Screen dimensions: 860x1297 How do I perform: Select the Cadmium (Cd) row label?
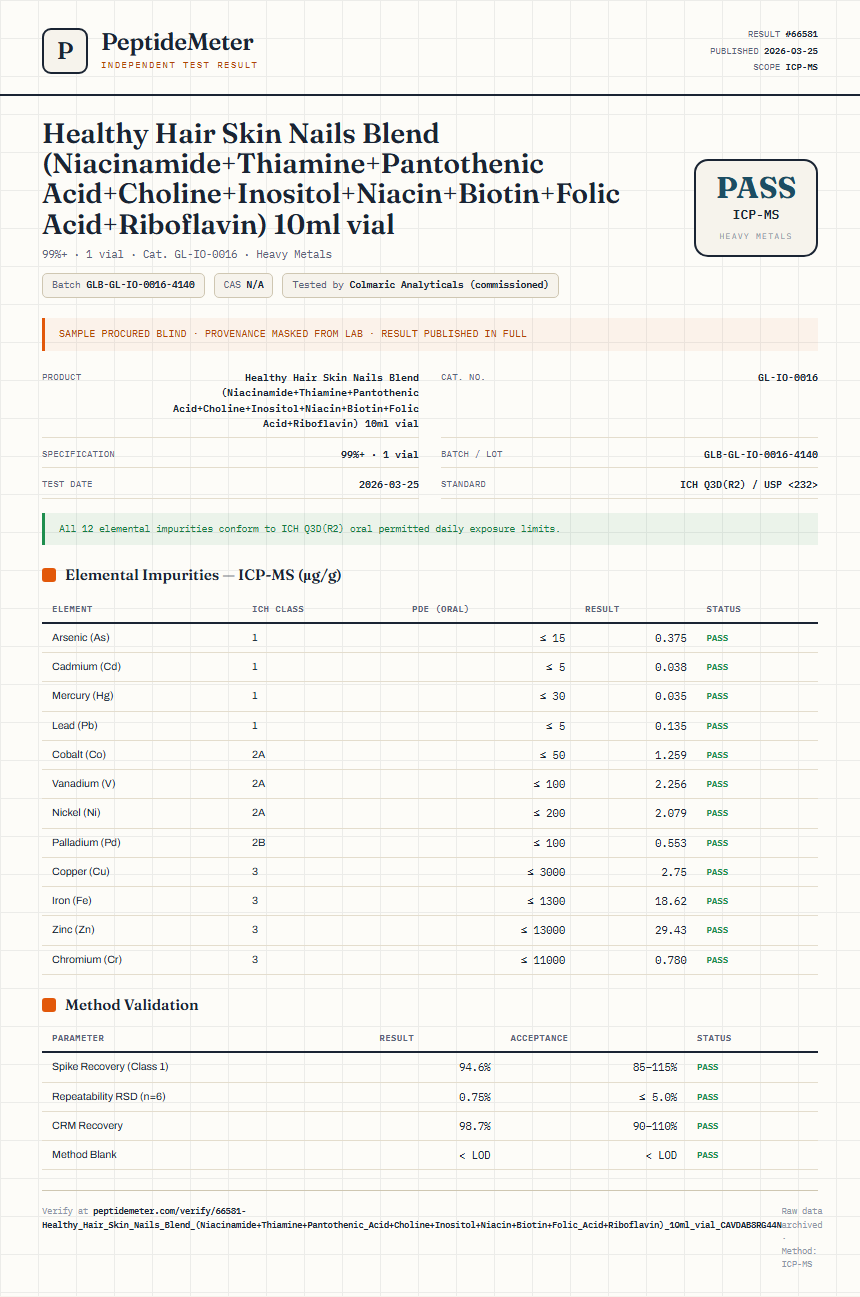pos(88,667)
